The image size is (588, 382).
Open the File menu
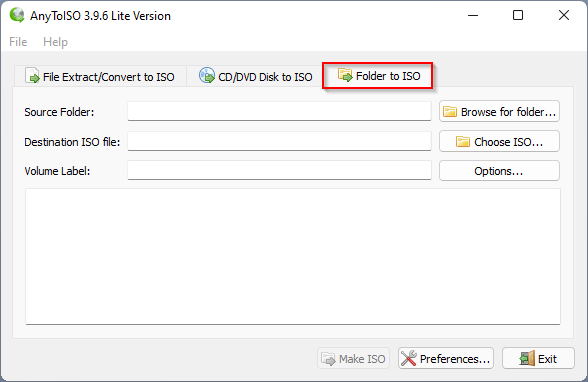pos(18,42)
